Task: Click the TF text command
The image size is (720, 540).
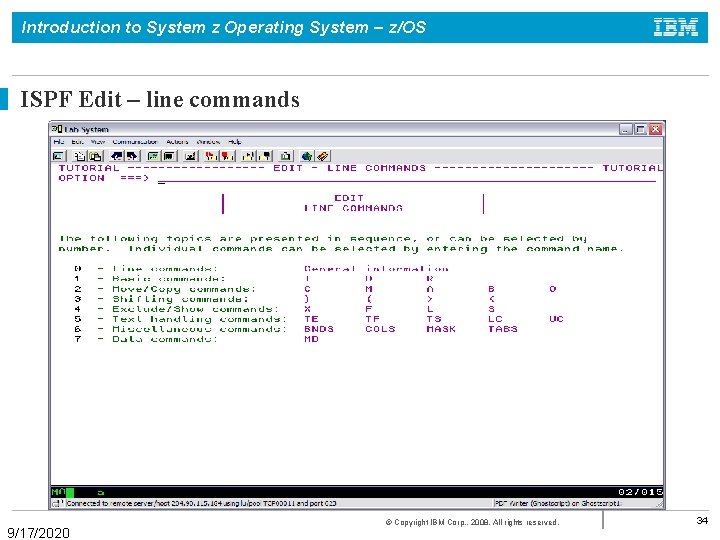Action: [372, 319]
